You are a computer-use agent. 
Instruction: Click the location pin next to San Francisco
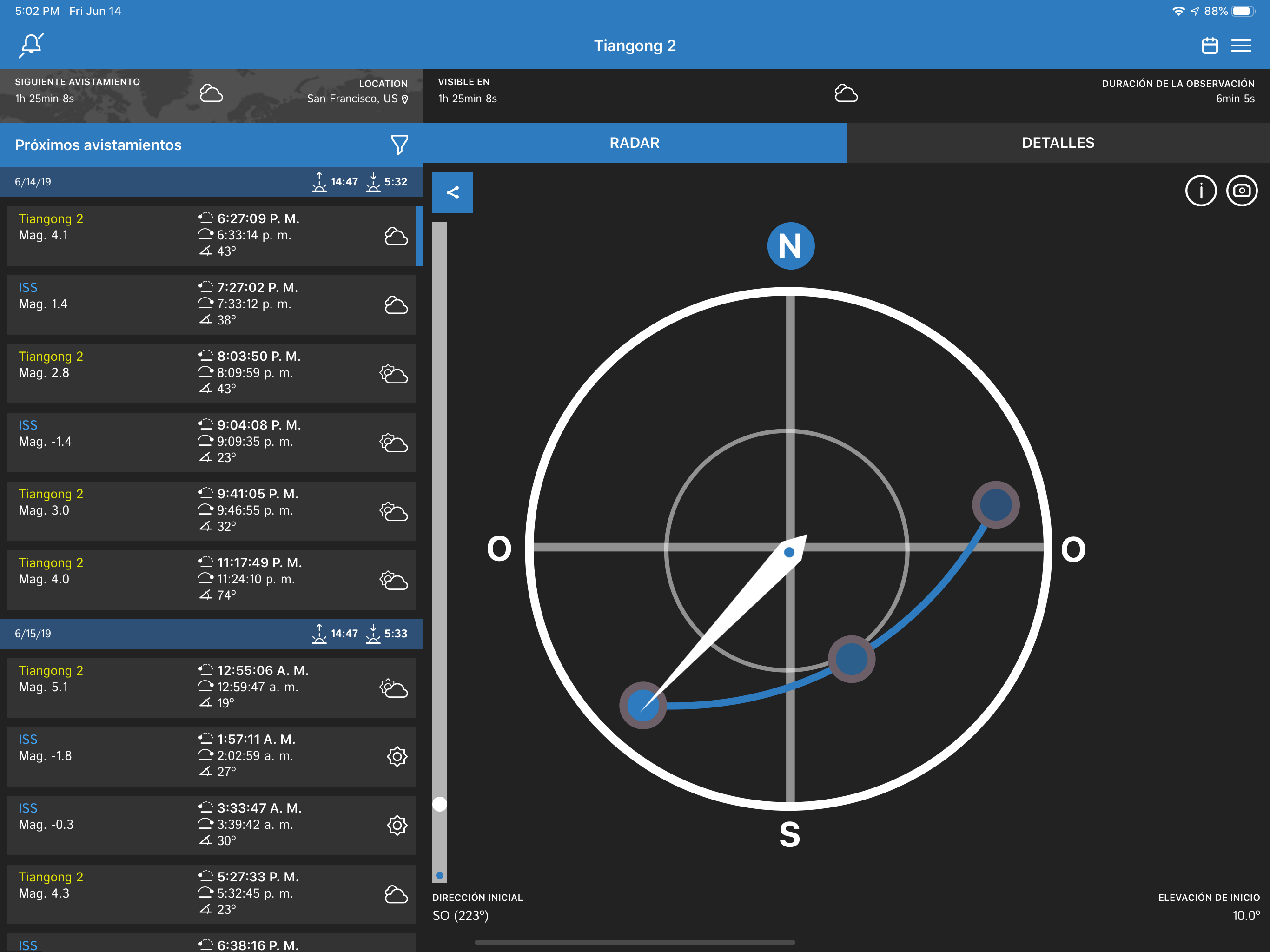pyautogui.click(x=405, y=99)
